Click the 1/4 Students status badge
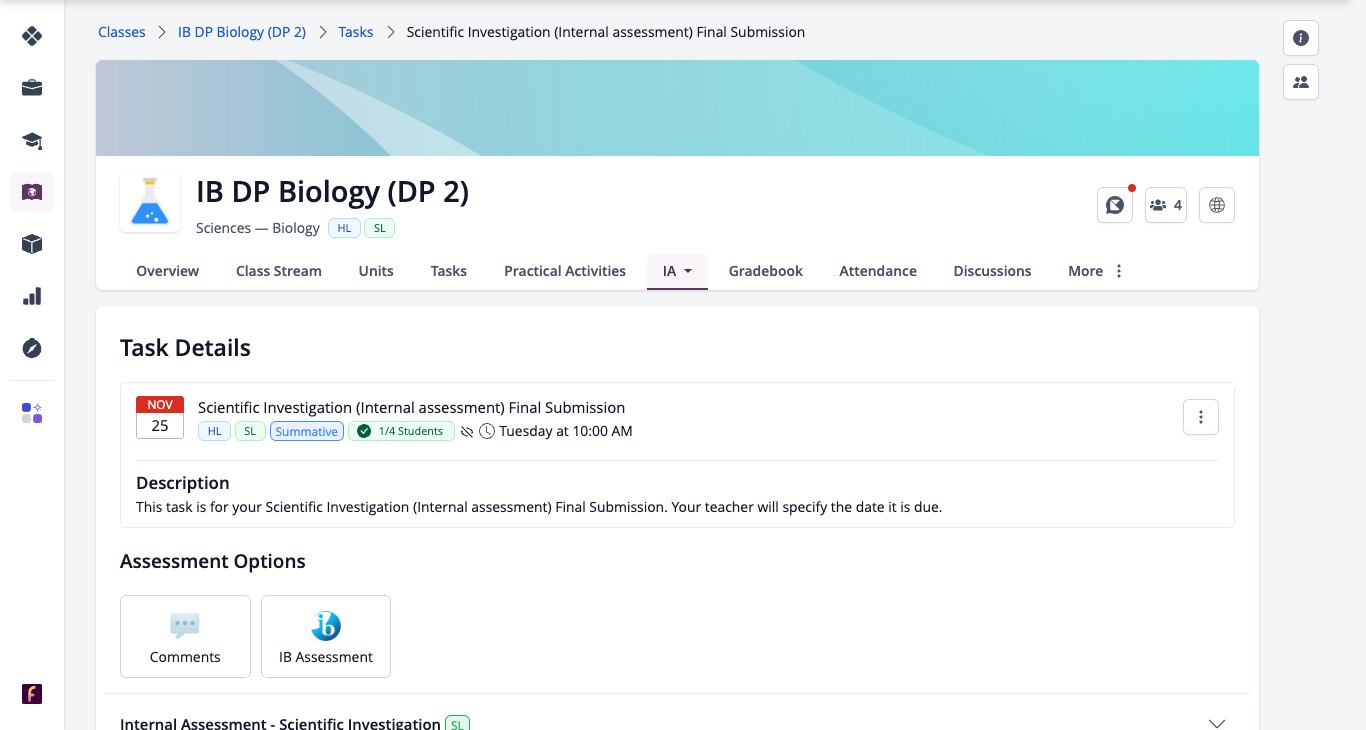Image resolution: width=1366 pixels, height=730 pixels. (x=400, y=431)
